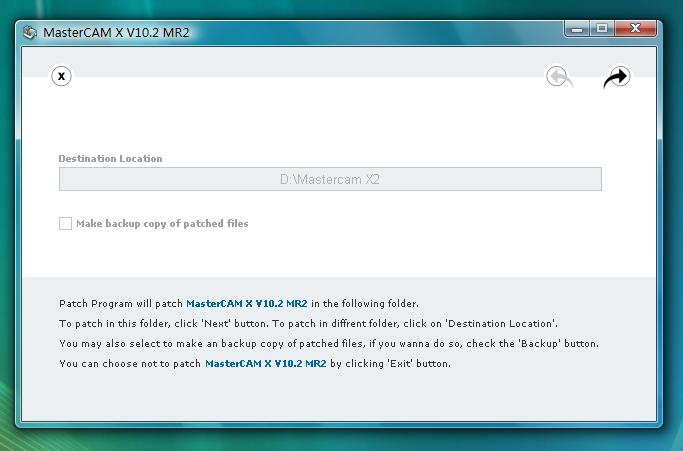Click the Destination Location path field

[330, 179]
